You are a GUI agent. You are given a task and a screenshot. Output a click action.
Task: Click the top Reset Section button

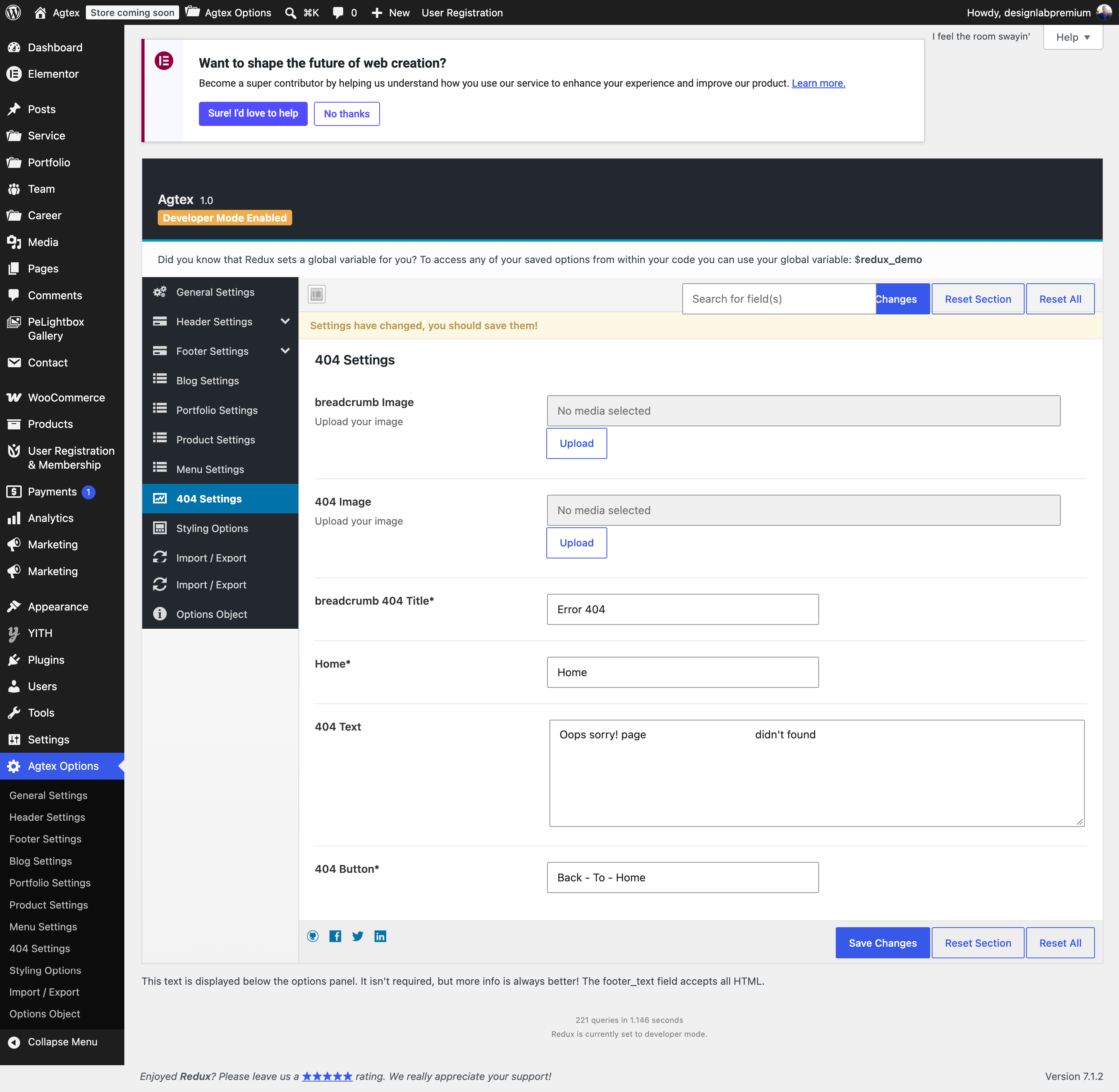click(978, 299)
